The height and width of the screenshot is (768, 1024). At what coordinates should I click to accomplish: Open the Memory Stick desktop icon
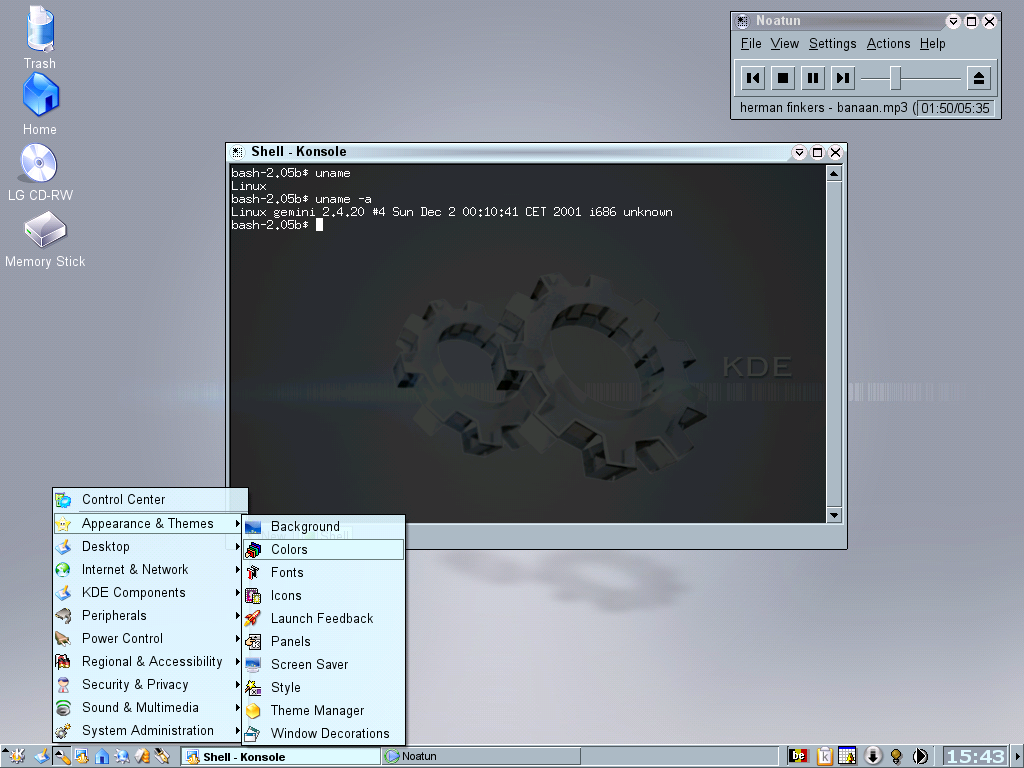pyautogui.click(x=45, y=229)
